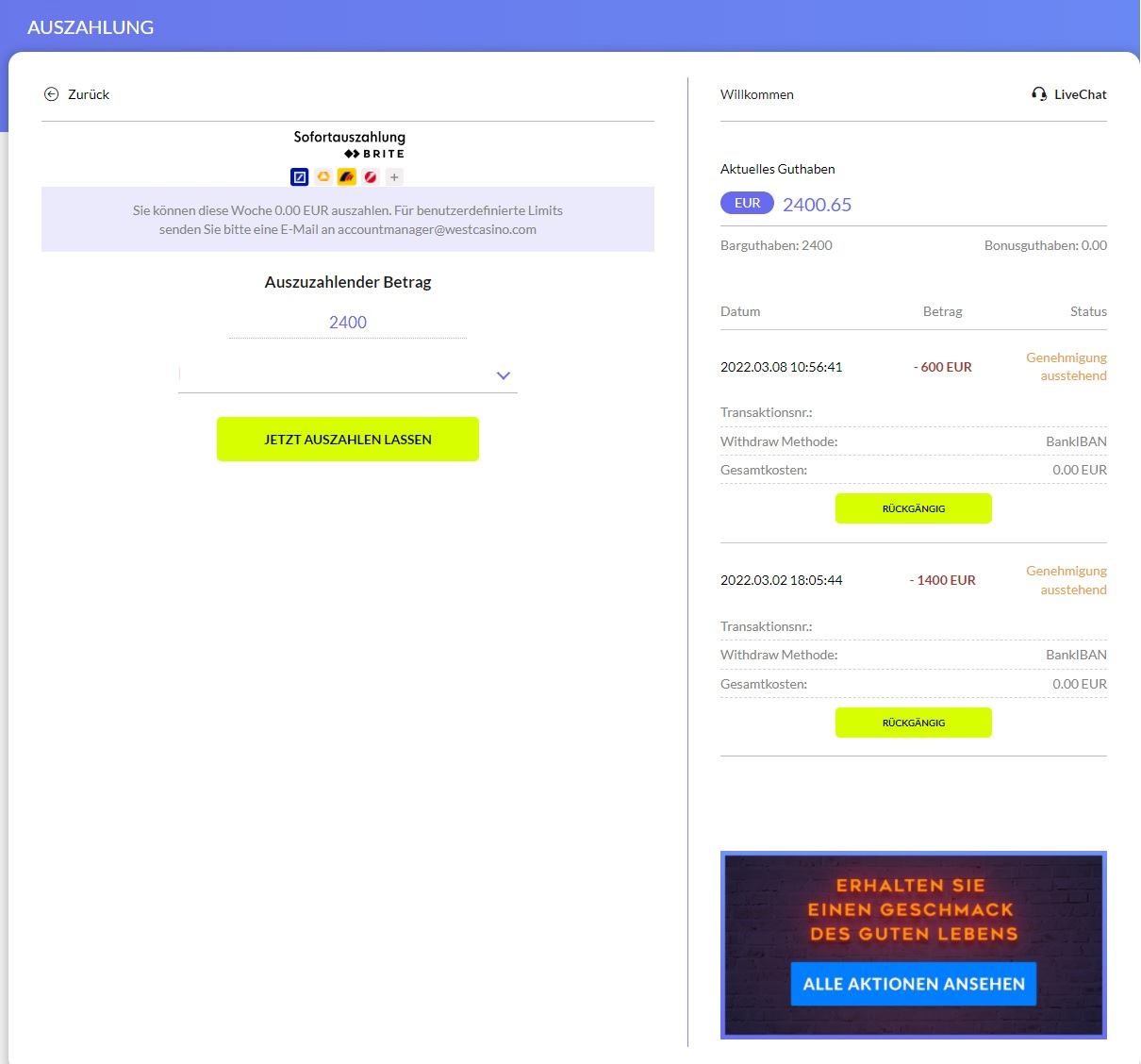Click the LiveChat headset icon

click(1039, 94)
